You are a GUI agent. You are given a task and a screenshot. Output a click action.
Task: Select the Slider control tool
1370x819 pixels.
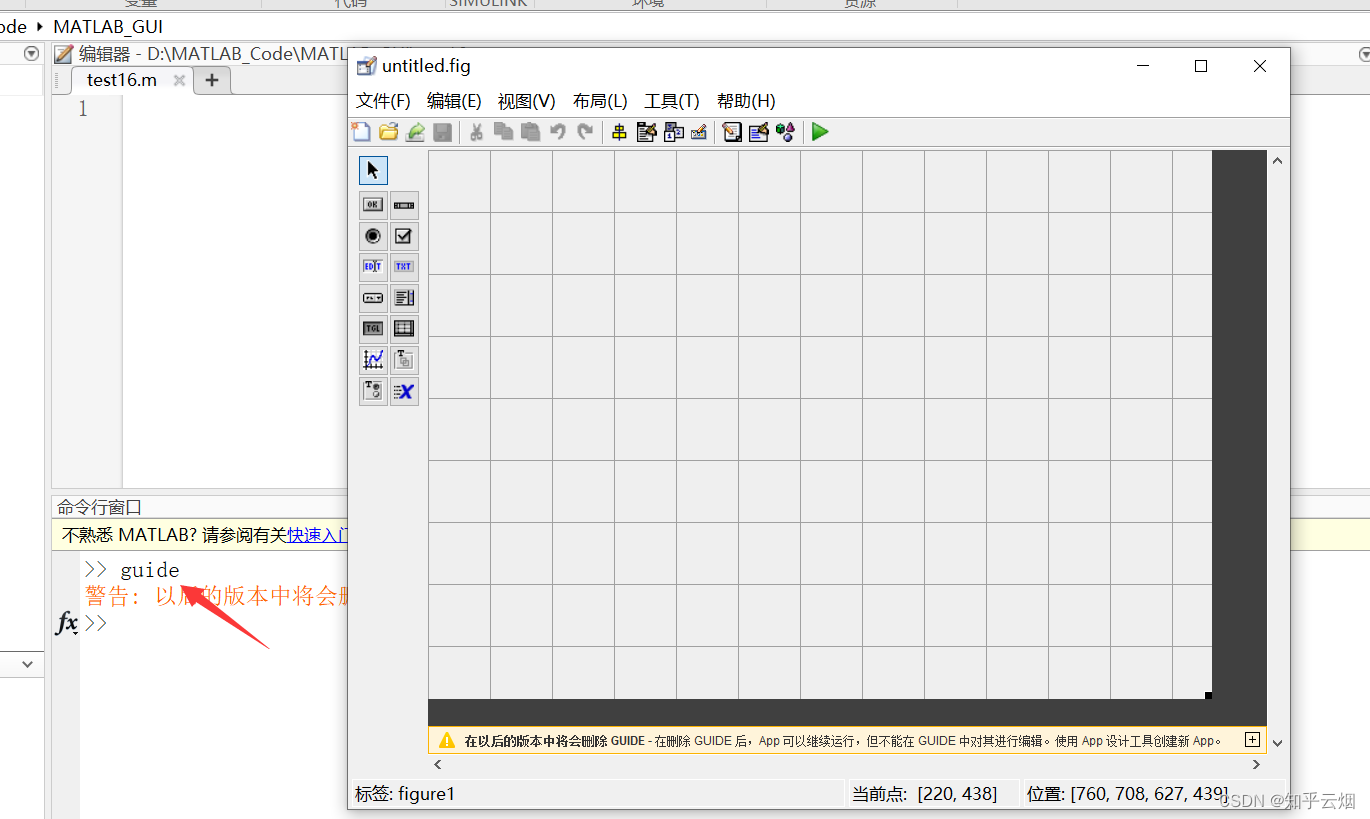(x=404, y=204)
